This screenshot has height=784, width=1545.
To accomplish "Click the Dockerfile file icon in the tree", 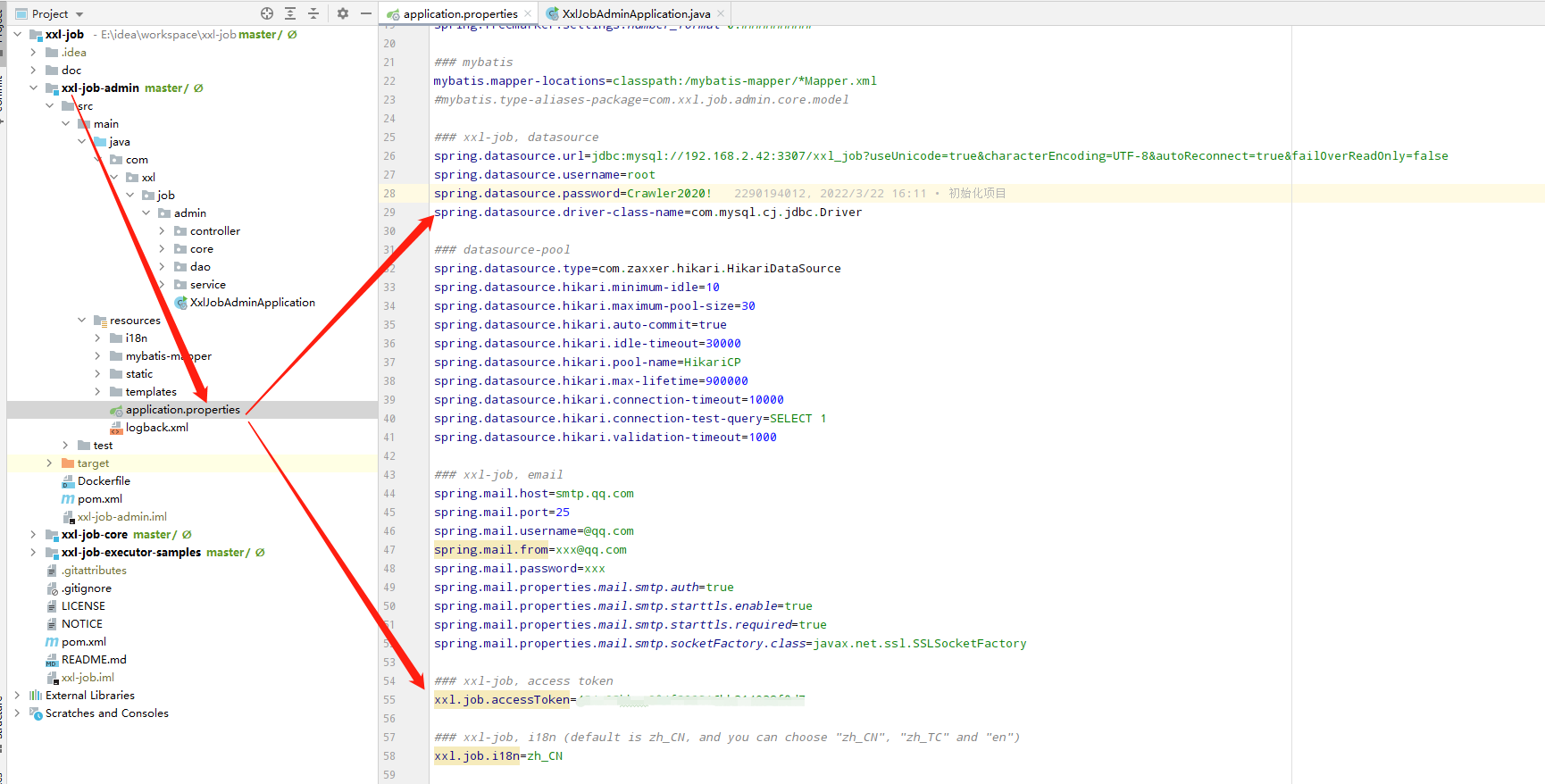I will (x=68, y=481).
